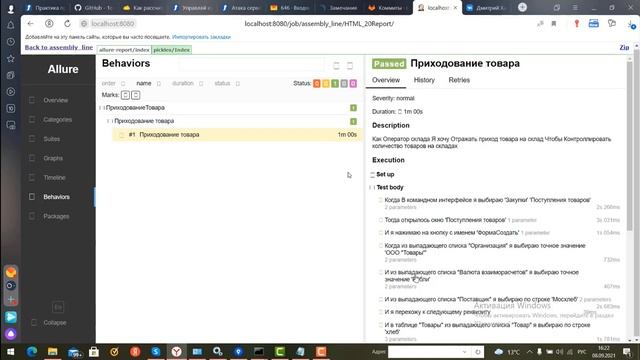
Task: Open the downloads icon in browser toolbar
Action: (631, 24)
